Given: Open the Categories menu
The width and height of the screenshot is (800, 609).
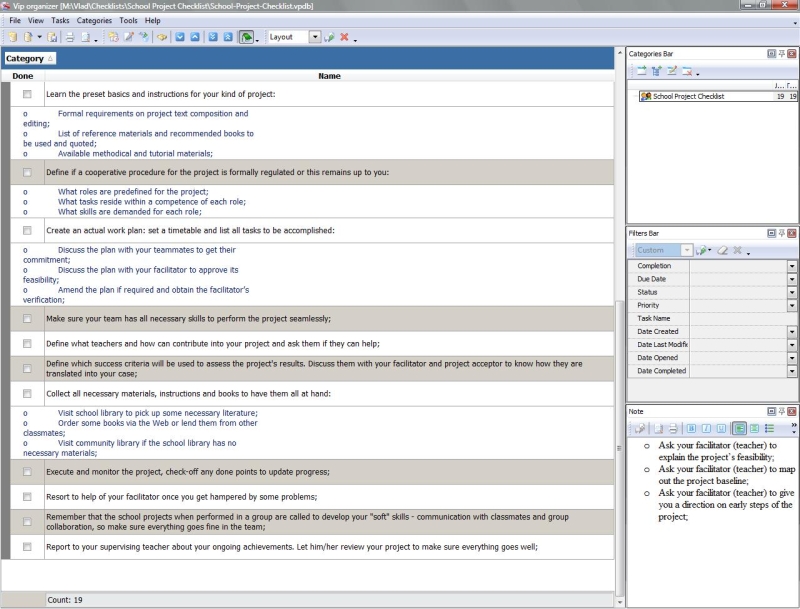Looking at the screenshot, I should tap(95, 20).
